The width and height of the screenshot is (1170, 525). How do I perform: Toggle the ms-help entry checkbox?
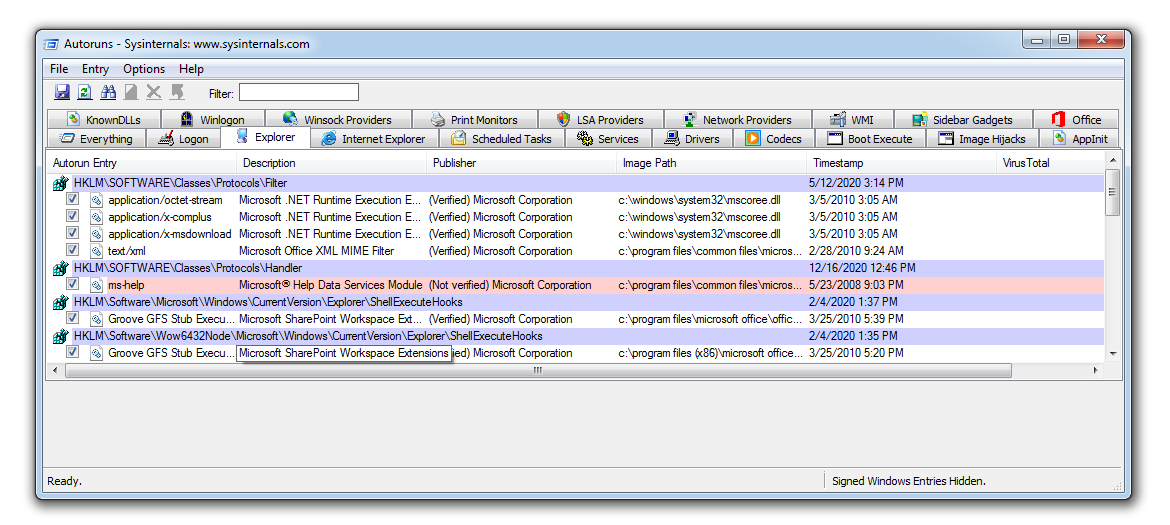[x=72, y=284]
